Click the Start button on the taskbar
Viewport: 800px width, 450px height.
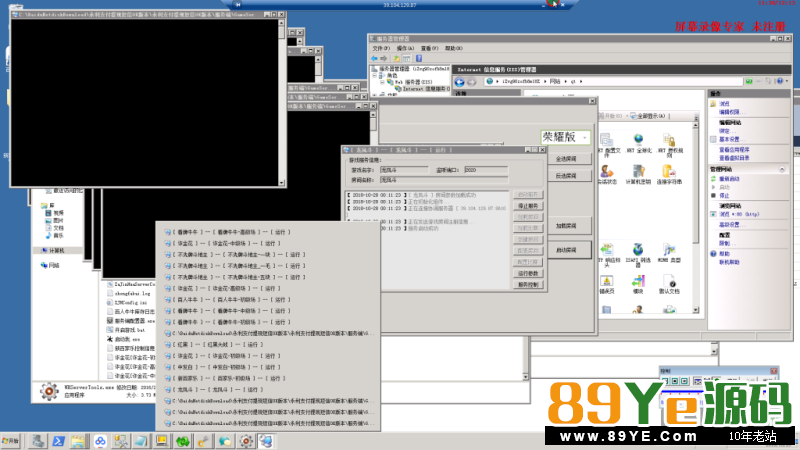[x=11, y=441]
